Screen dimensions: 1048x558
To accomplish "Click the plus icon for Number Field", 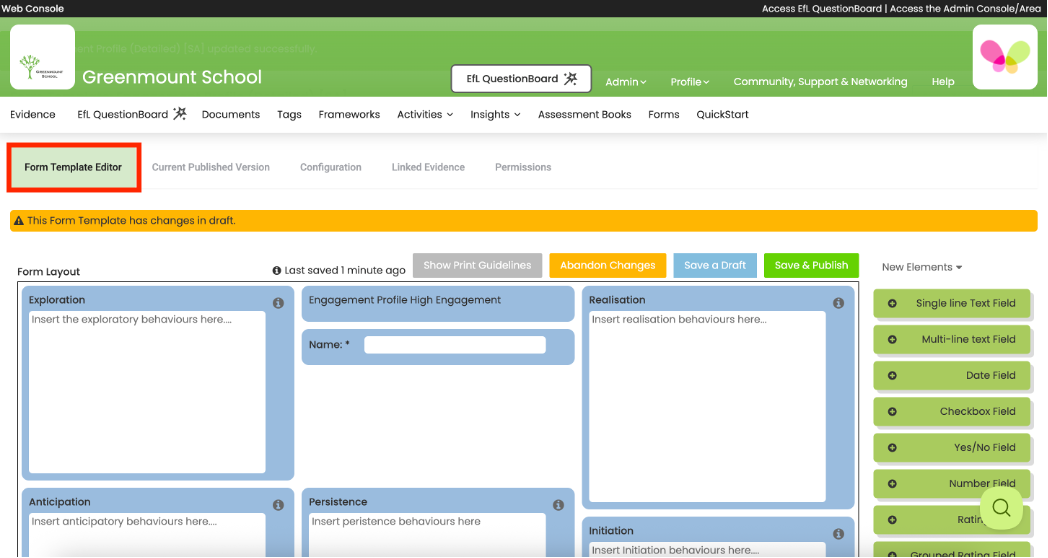I will pyautogui.click(x=892, y=484).
